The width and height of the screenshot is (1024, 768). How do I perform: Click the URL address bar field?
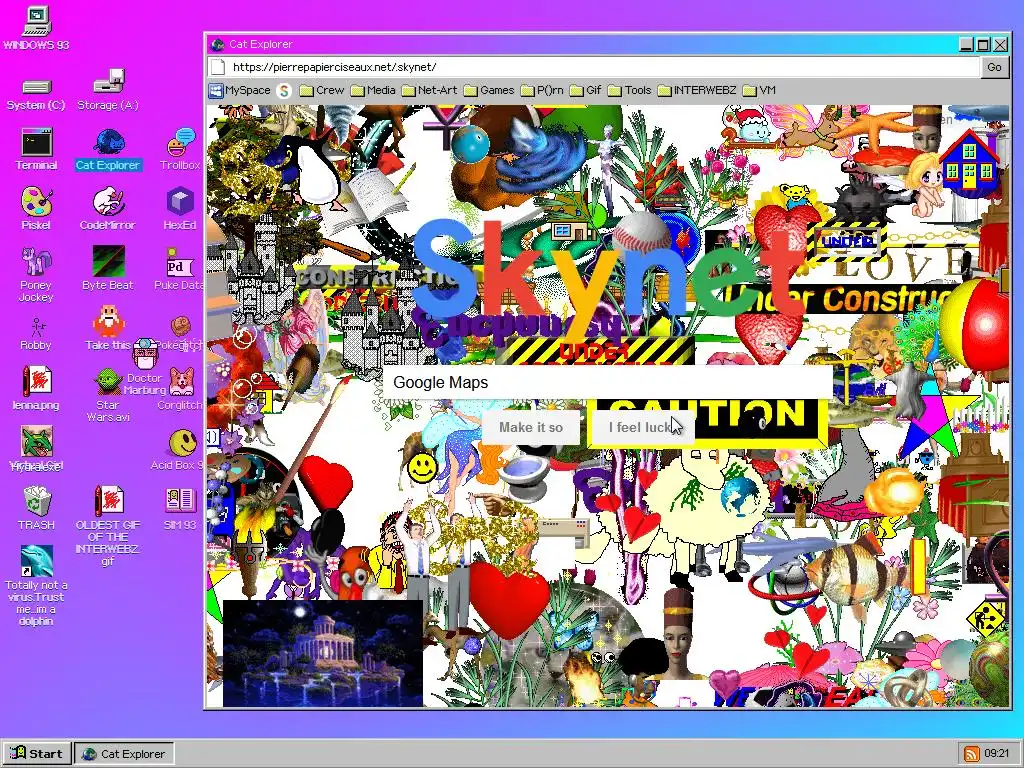(x=594, y=67)
